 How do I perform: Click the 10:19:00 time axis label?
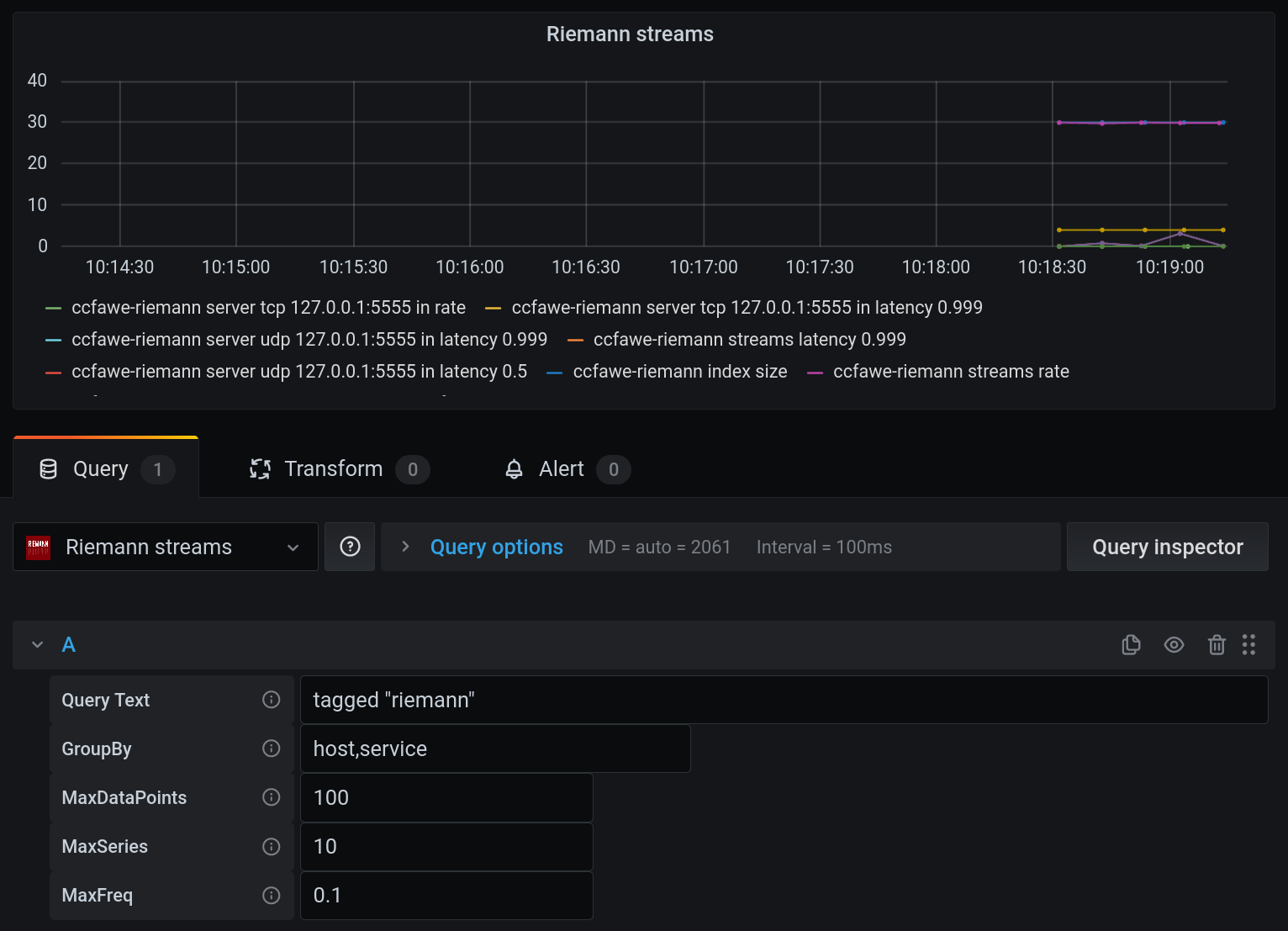(1169, 267)
